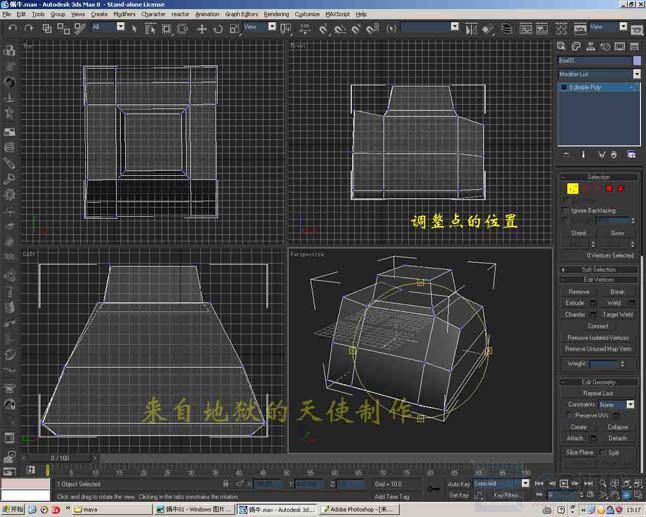Collapse the Edit Vertices rollout header
Screen dimensions: 646x517
(599, 280)
